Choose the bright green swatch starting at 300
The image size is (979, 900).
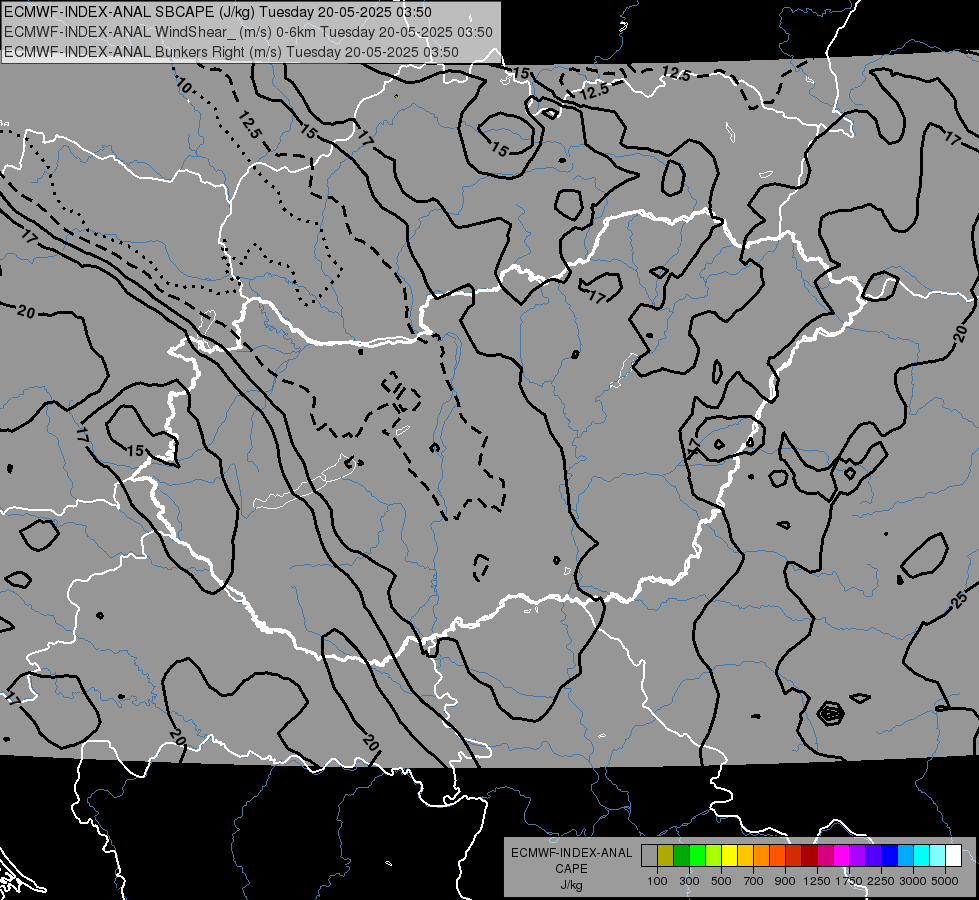point(697,856)
